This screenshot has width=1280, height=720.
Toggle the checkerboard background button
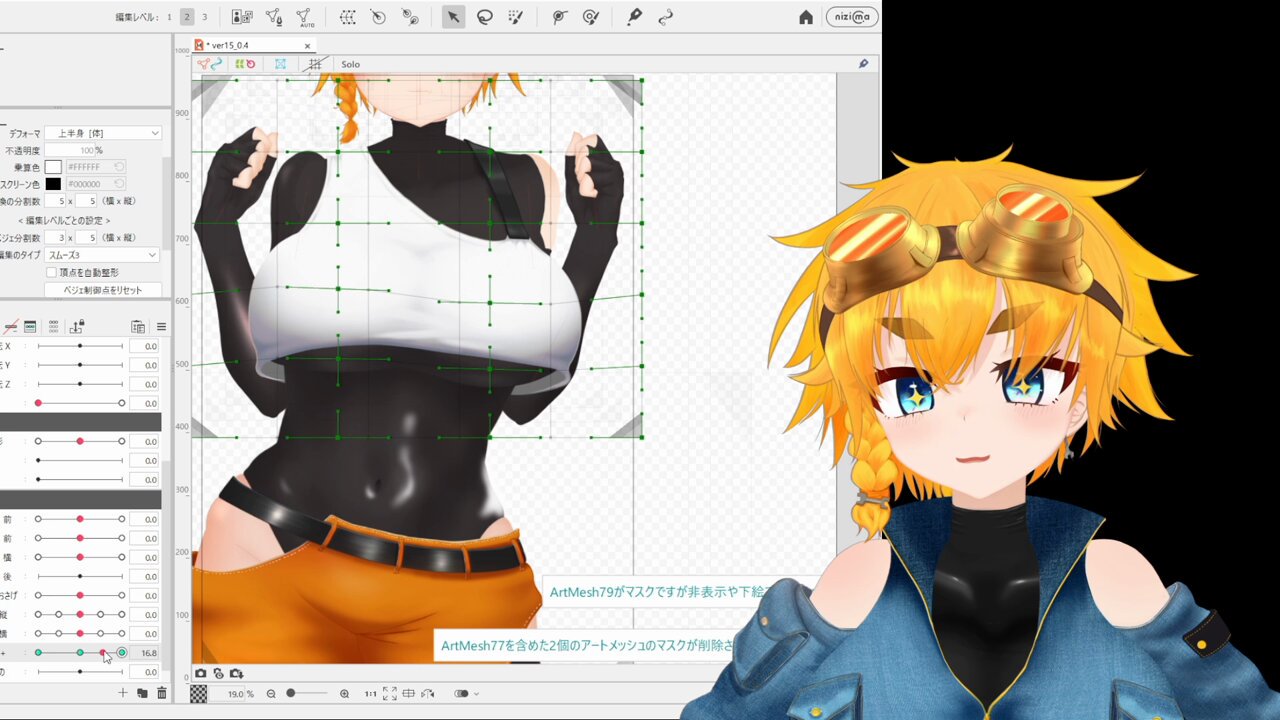[199, 693]
